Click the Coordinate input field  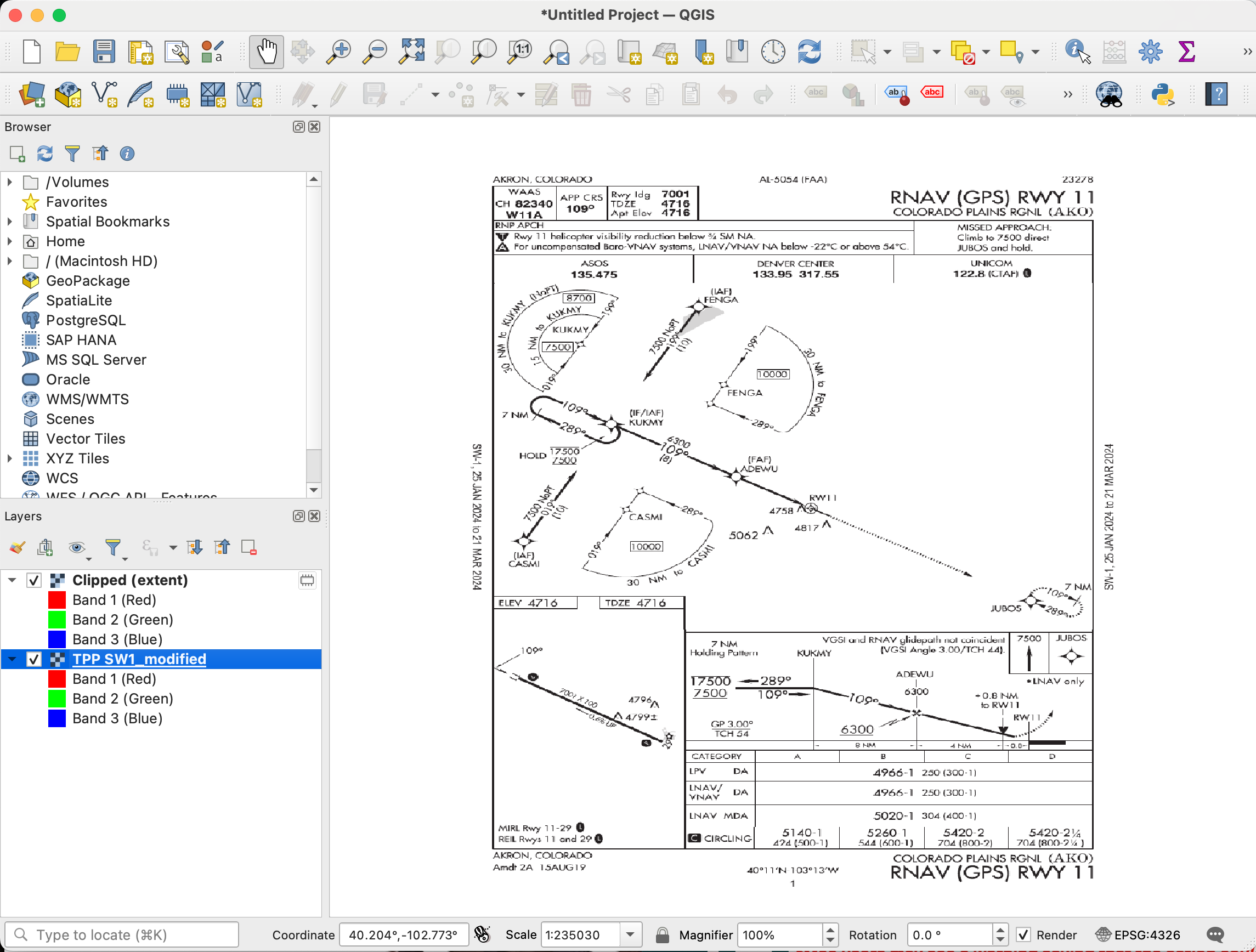point(404,934)
